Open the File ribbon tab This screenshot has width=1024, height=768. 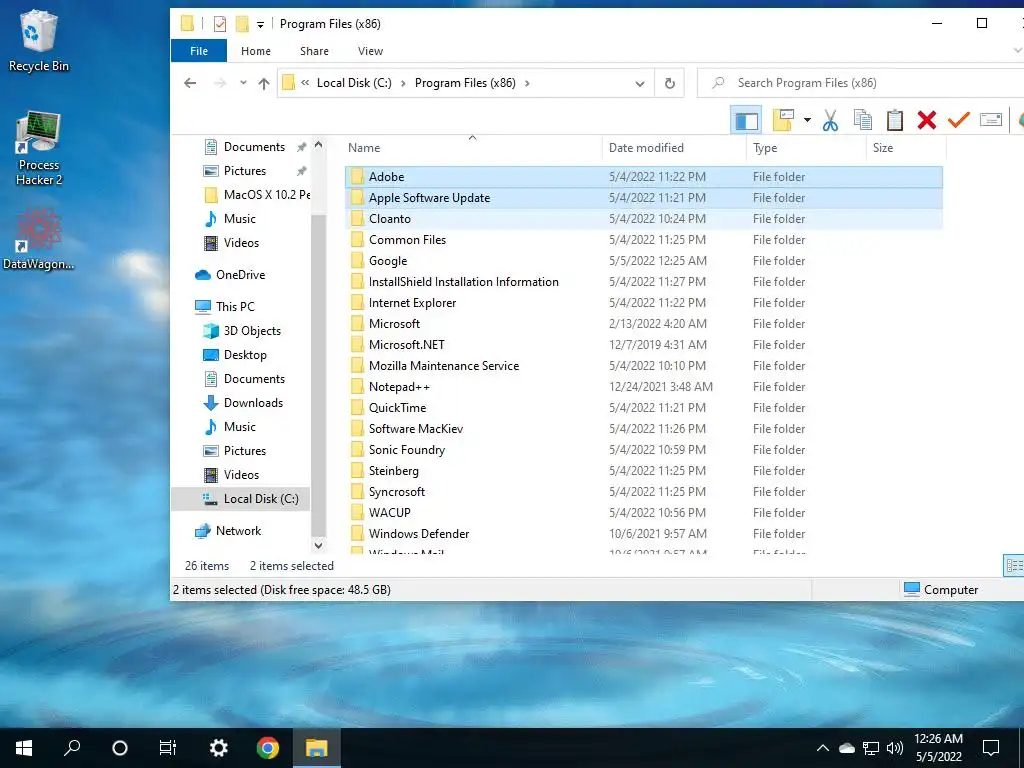pyautogui.click(x=199, y=51)
